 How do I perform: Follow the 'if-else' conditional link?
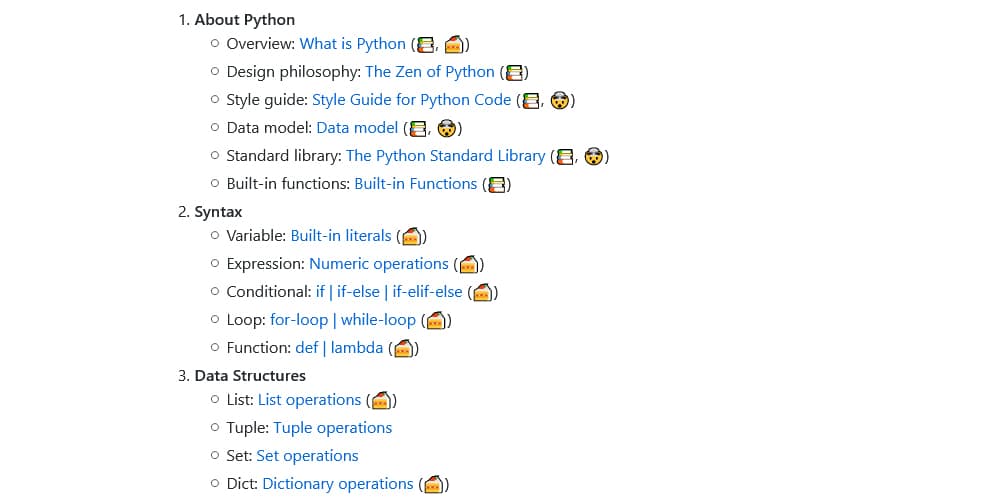point(358,292)
